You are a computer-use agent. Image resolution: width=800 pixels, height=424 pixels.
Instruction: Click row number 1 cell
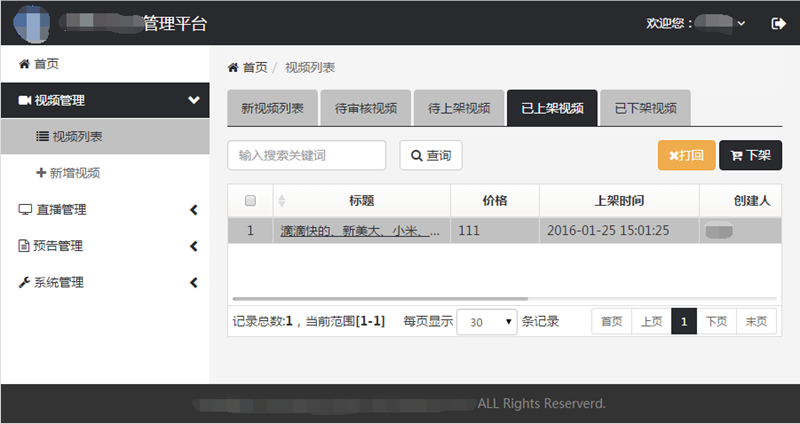[x=250, y=231]
